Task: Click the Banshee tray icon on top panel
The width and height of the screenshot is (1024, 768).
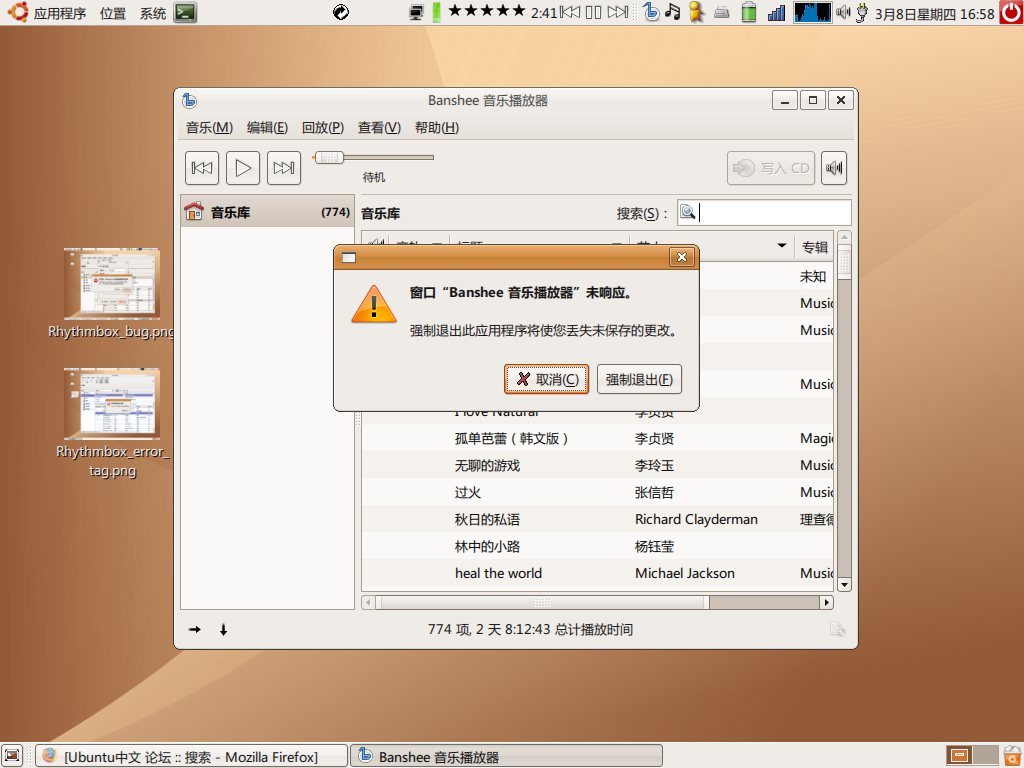Action: [x=651, y=12]
